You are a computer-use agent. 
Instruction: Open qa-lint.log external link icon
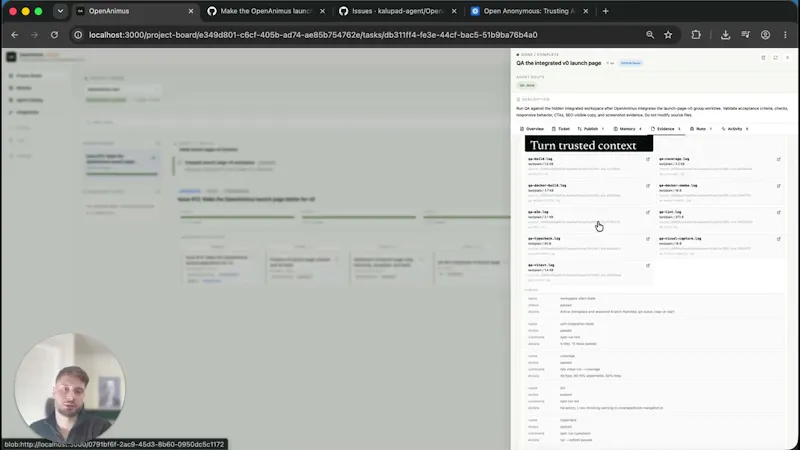(779, 212)
